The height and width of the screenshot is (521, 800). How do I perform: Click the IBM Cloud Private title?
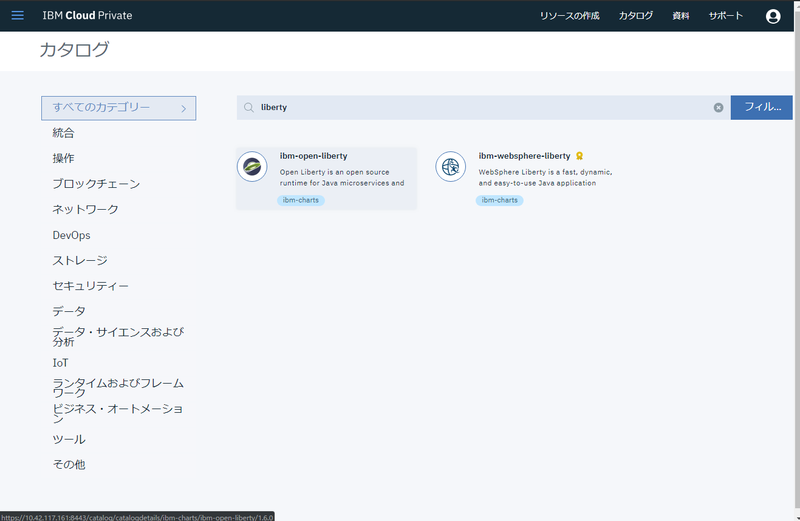(x=87, y=15)
